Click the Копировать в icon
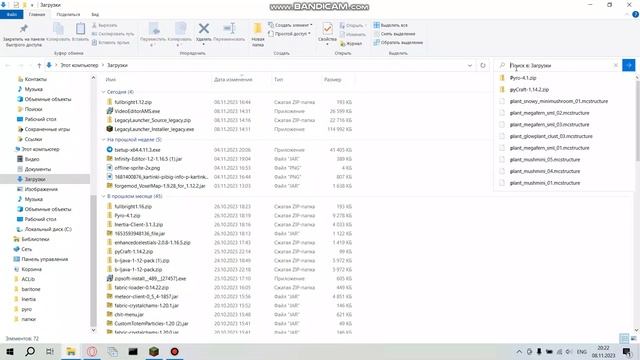 click(x=180, y=33)
